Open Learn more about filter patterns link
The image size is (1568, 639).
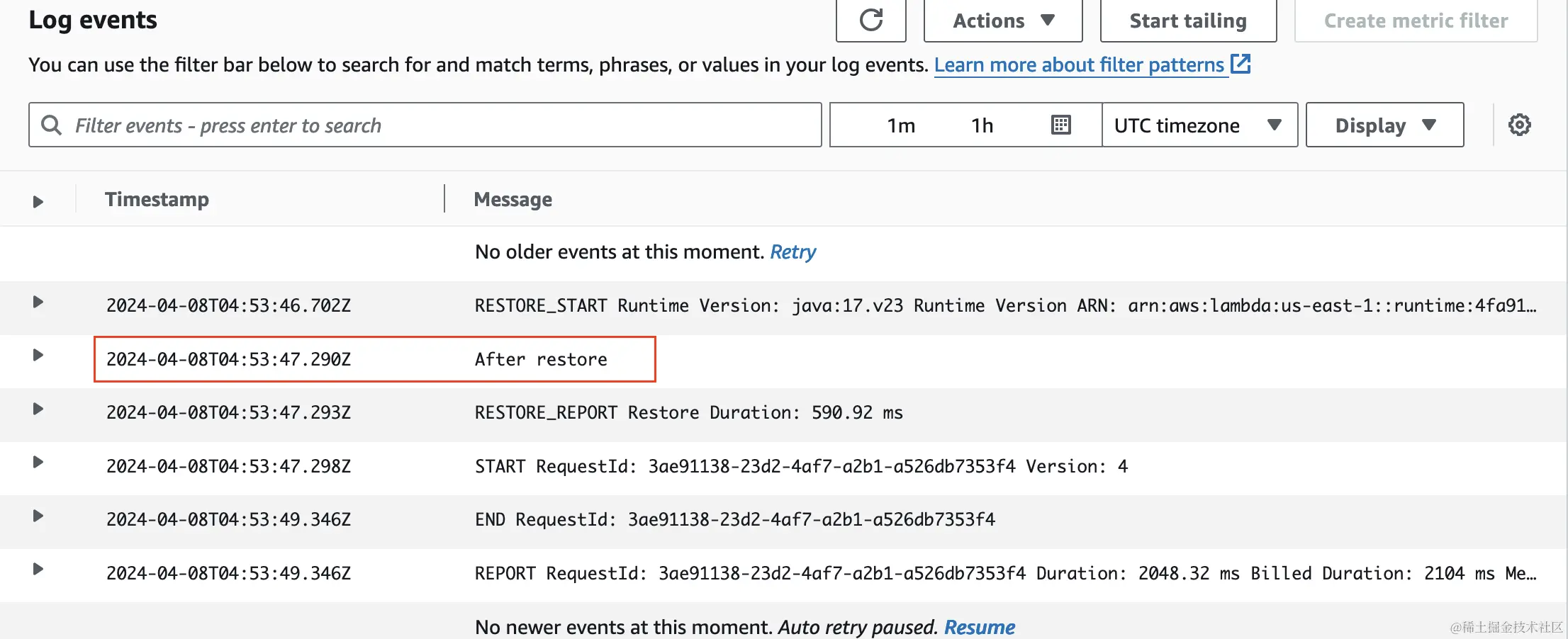(1079, 64)
